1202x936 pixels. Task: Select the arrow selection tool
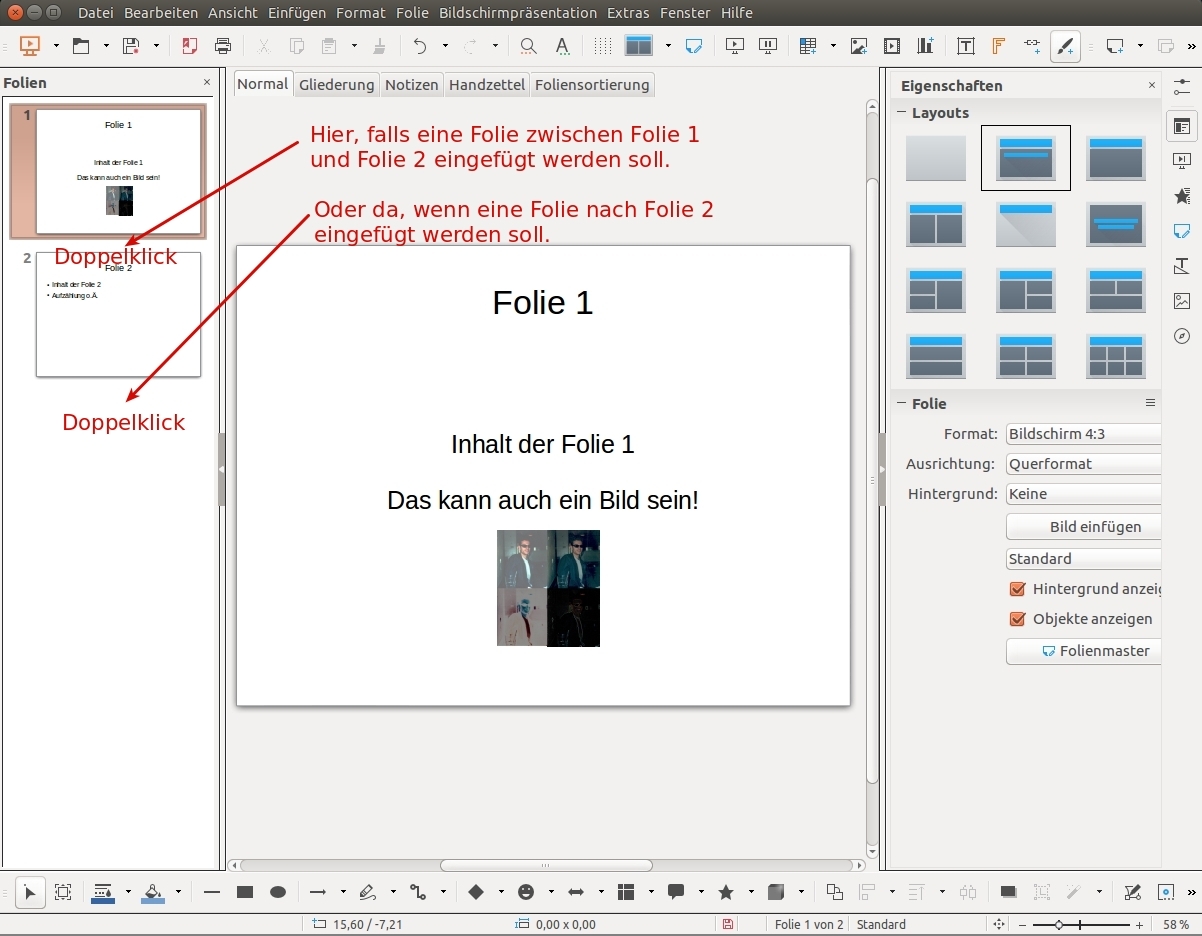30,892
